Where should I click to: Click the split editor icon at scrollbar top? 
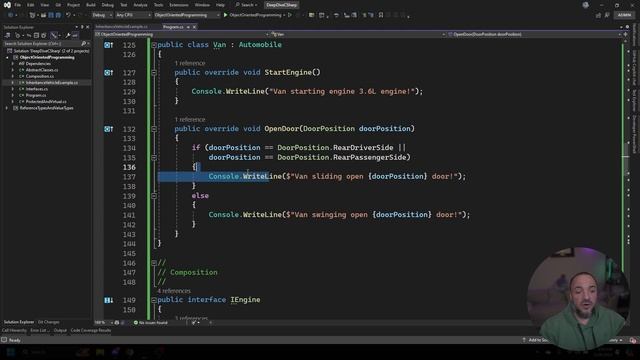[x=625, y=34]
